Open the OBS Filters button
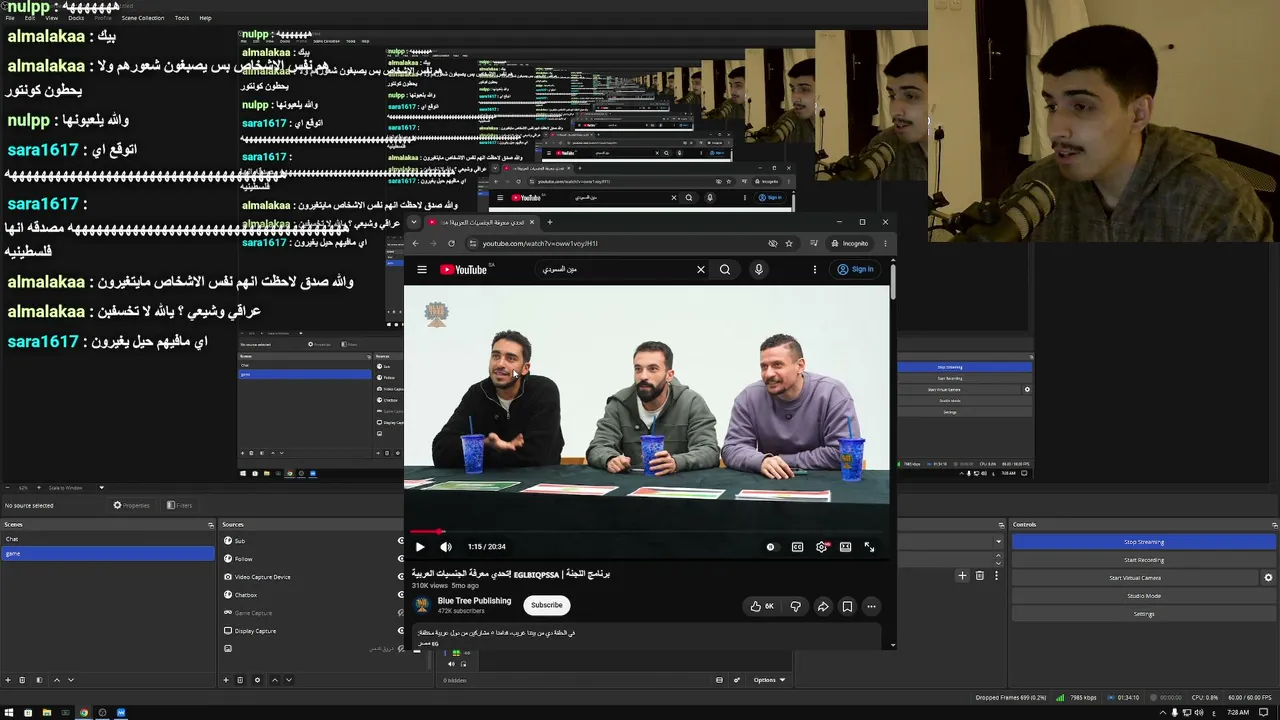 coord(179,505)
